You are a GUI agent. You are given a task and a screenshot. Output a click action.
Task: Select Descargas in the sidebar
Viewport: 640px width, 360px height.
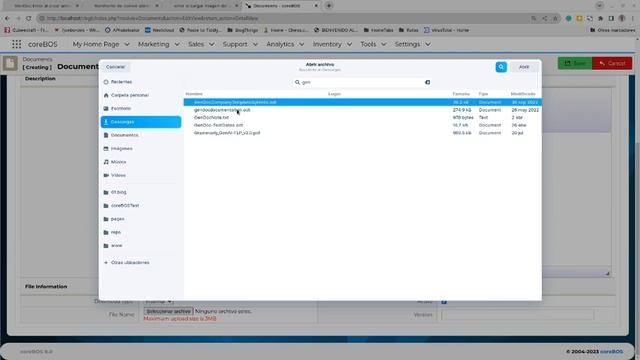pos(141,122)
